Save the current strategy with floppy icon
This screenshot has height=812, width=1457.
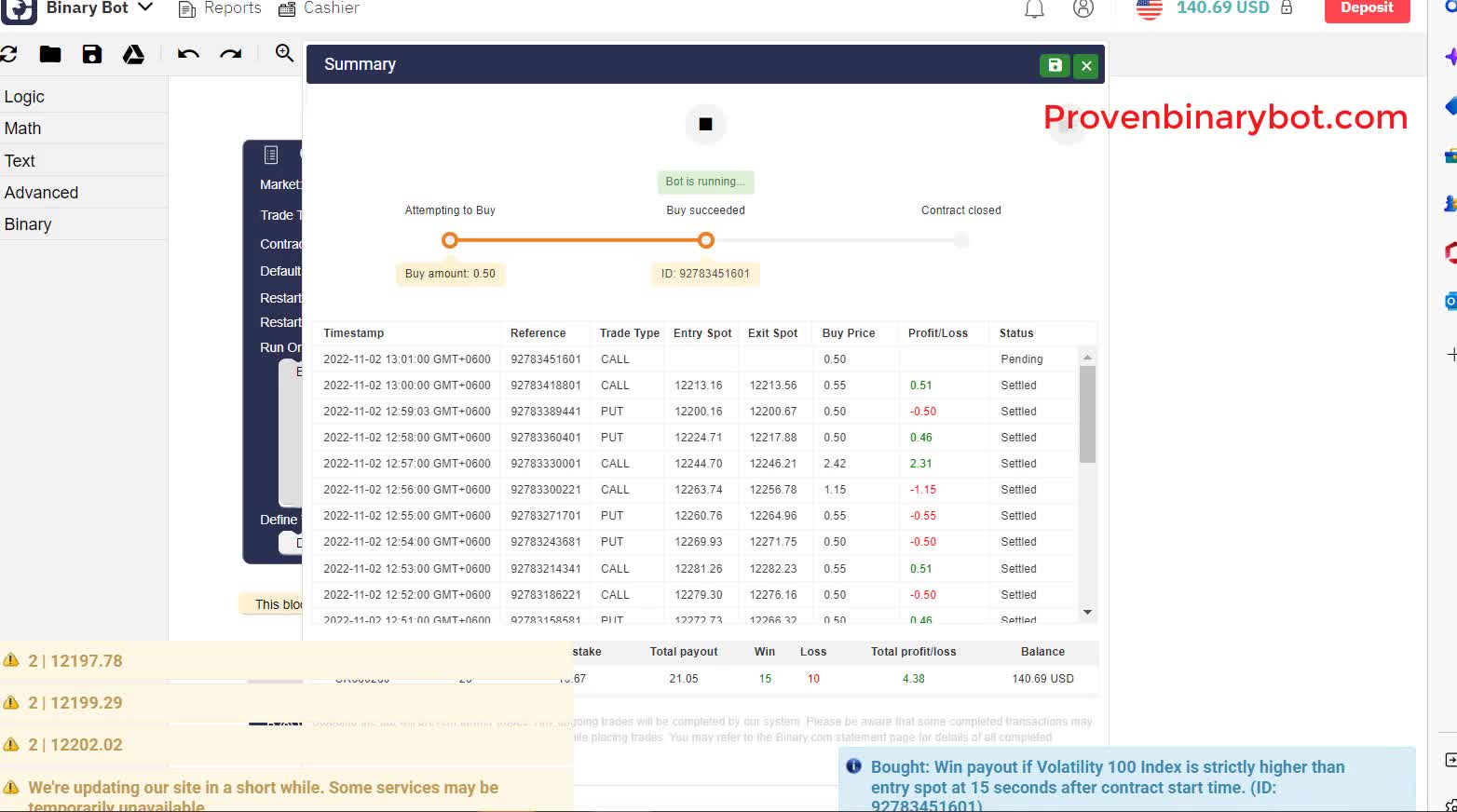[91, 54]
